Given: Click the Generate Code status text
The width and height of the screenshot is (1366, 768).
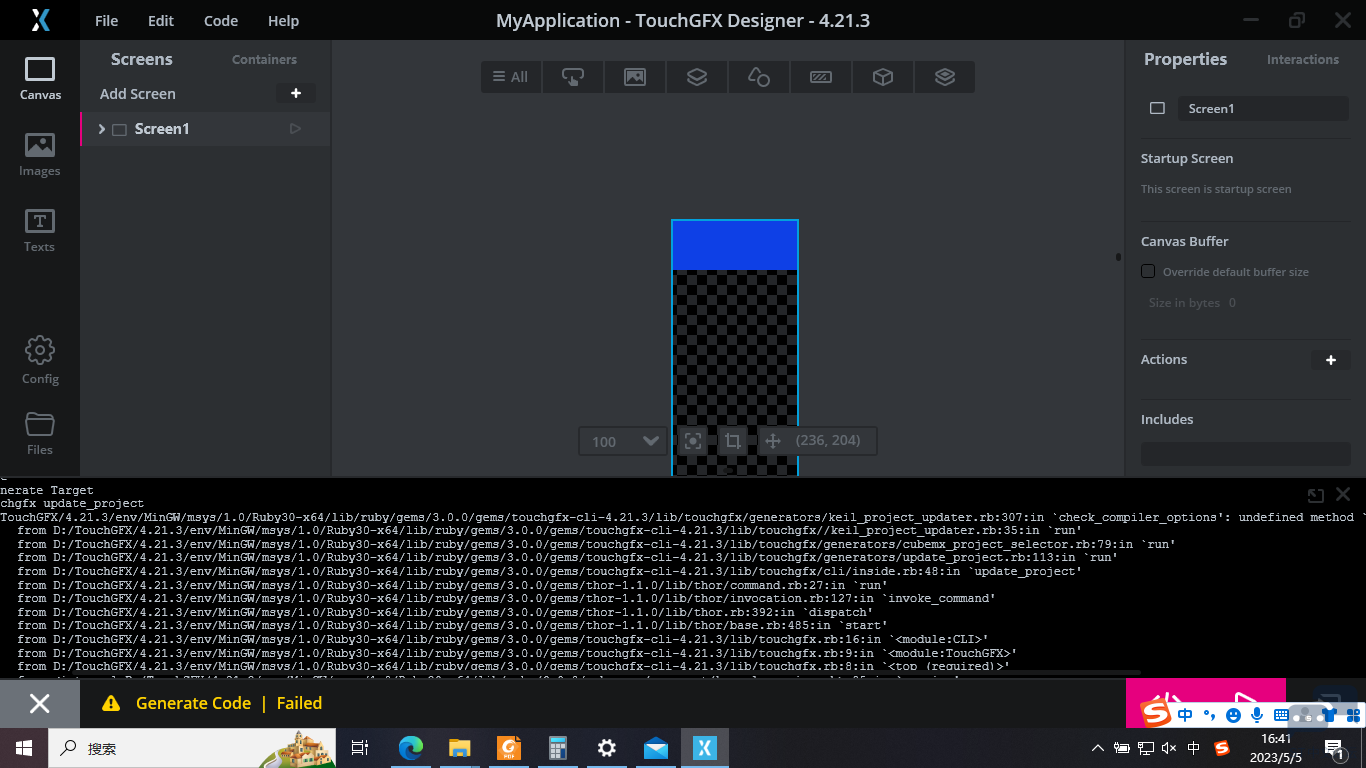Looking at the screenshot, I should click(x=193, y=703).
